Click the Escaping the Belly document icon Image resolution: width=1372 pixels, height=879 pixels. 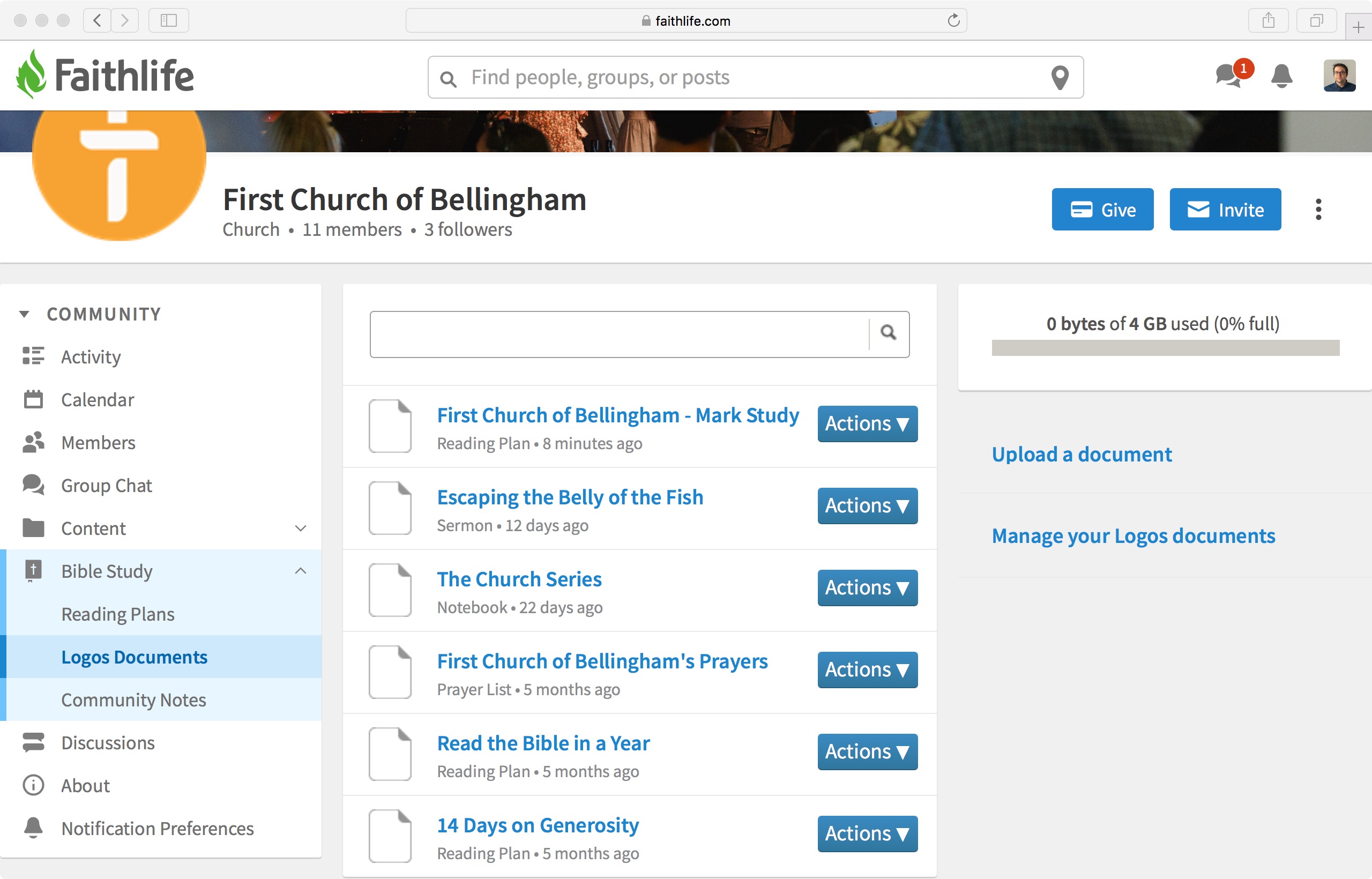[x=390, y=508]
